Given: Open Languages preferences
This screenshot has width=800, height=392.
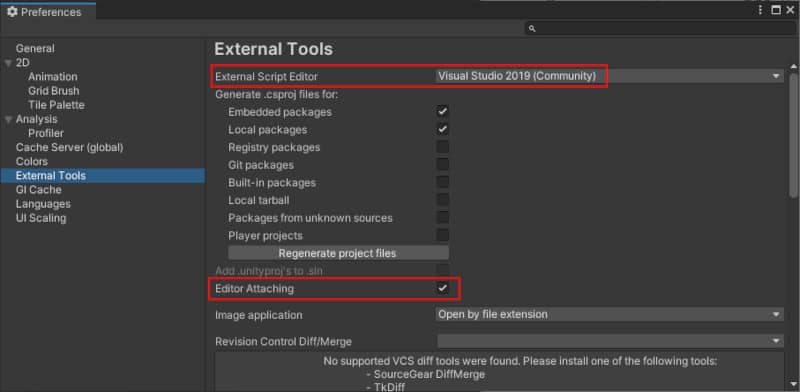Looking at the screenshot, I should pyautogui.click(x=43, y=204).
